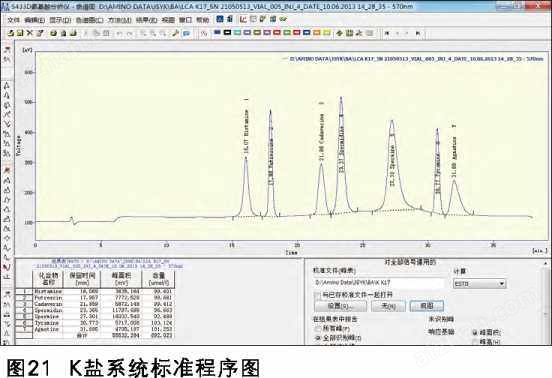Click the chromatogram legend file entry
552x378 pixels.
click(x=412, y=59)
